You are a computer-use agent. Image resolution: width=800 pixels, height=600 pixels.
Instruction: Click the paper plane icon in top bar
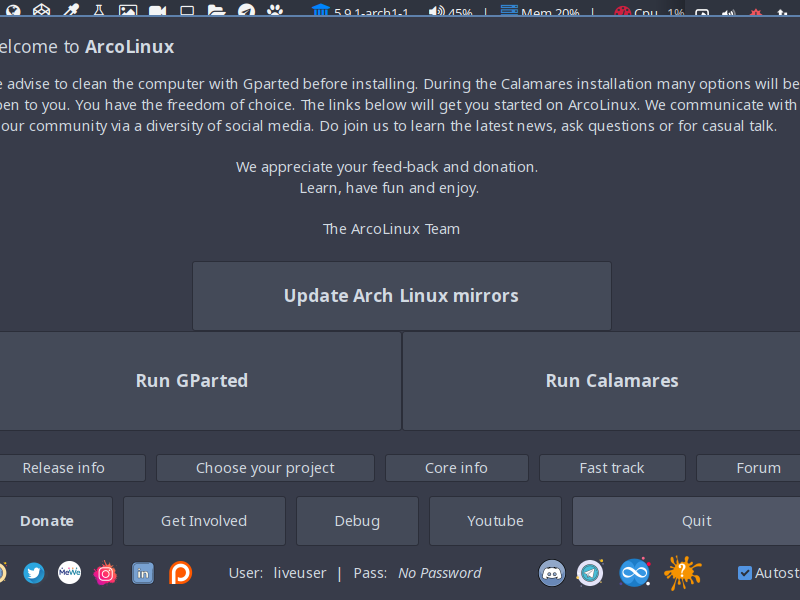(x=246, y=10)
